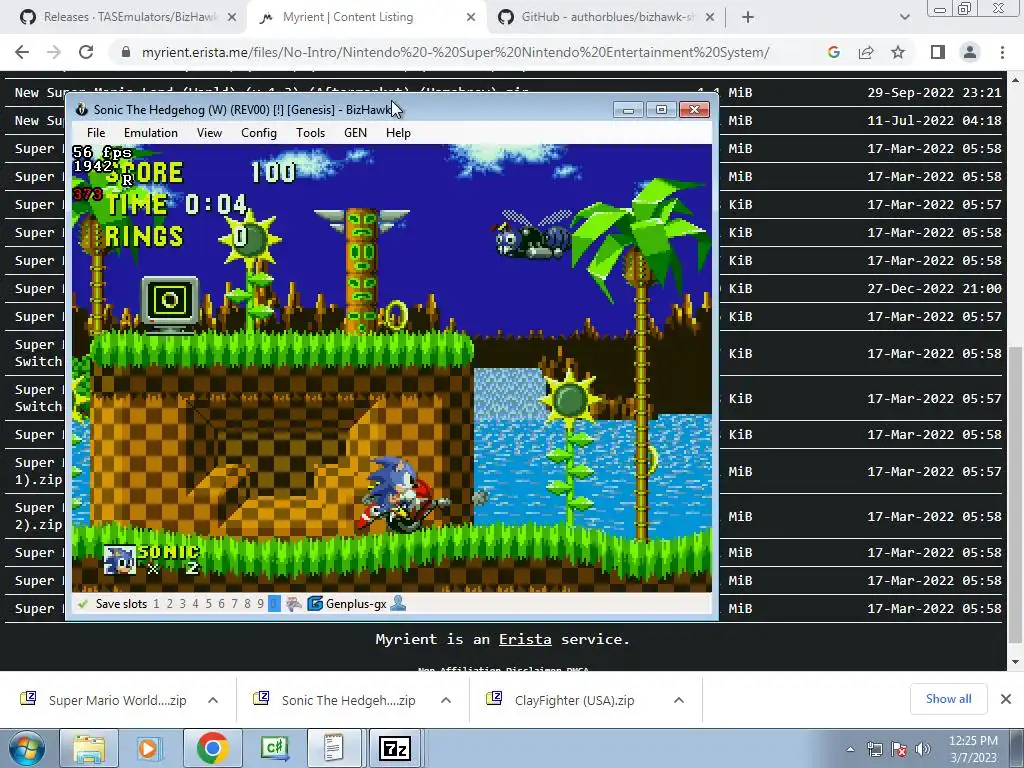The width and height of the screenshot is (1024, 768).
Task: Click the blue user profile status icon
Action: (398, 603)
